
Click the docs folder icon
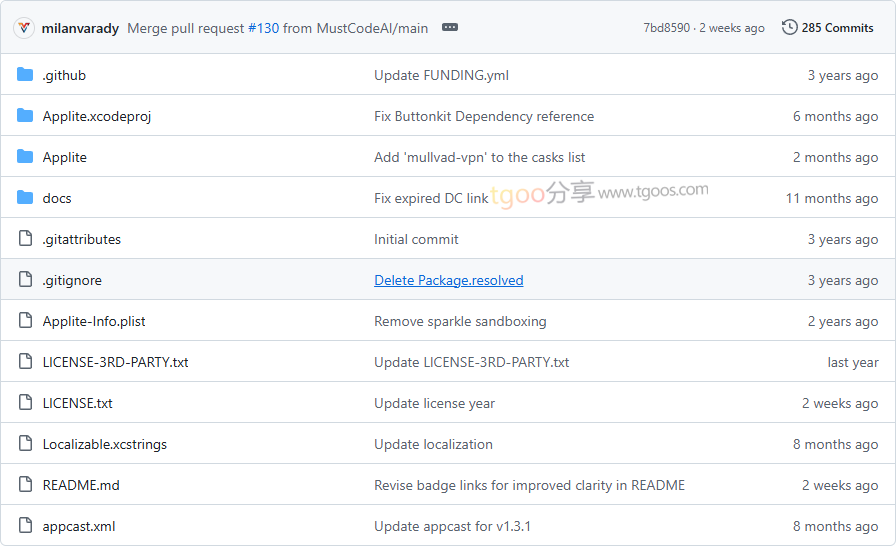pyautogui.click(x=25, y=198)
